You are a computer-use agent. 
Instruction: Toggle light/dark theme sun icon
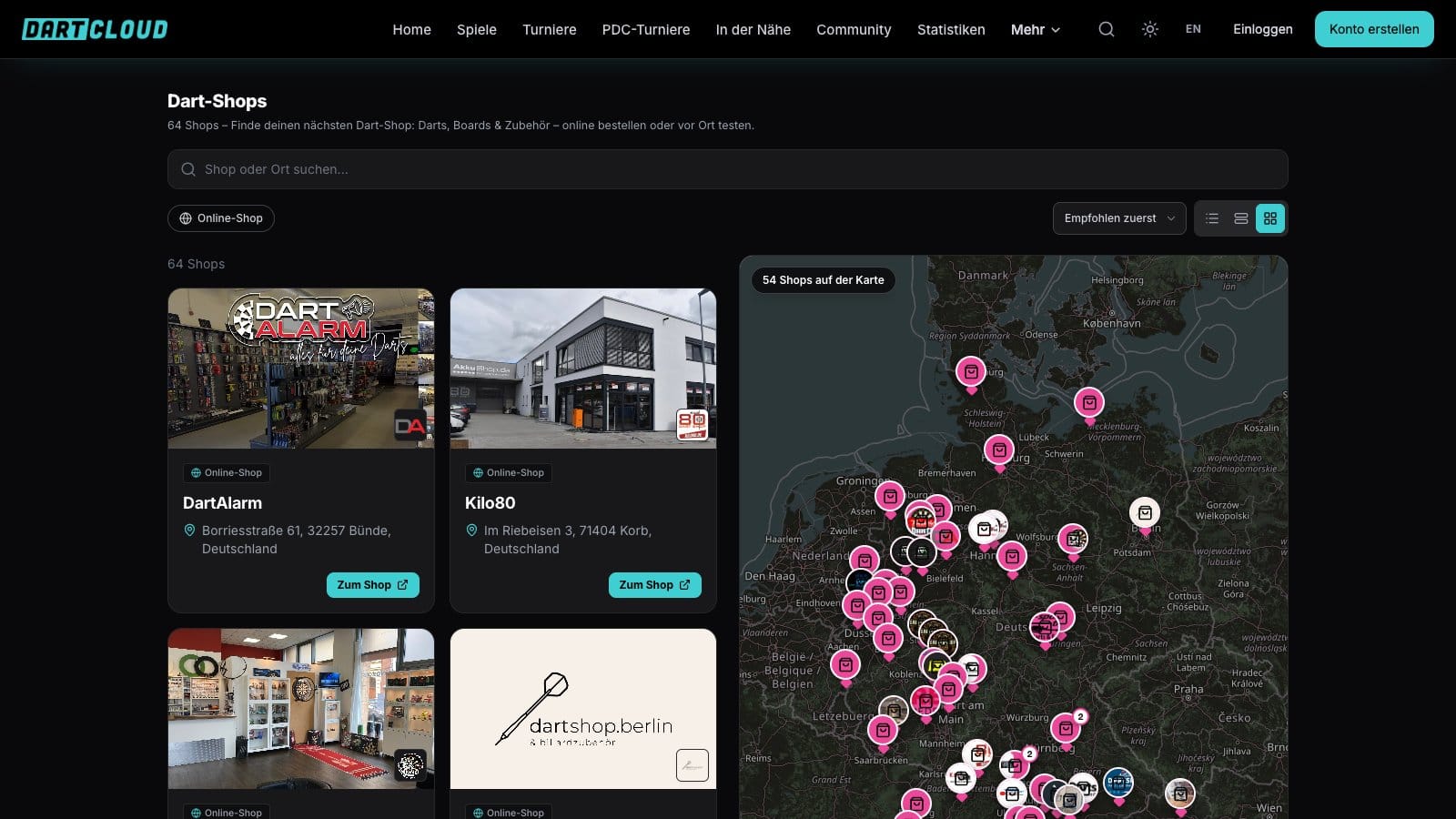1150,29
